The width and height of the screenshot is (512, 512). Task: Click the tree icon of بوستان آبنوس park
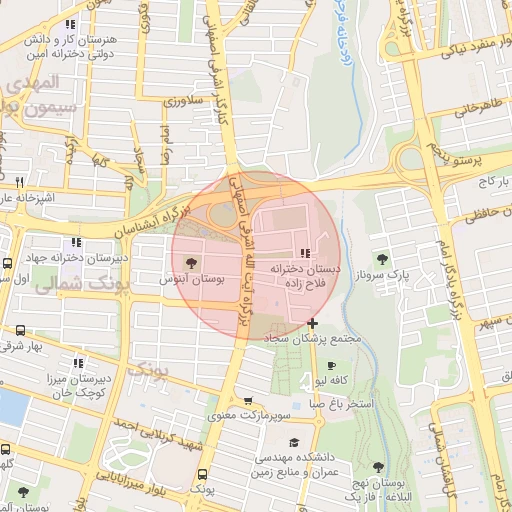[x=191, y=264]
